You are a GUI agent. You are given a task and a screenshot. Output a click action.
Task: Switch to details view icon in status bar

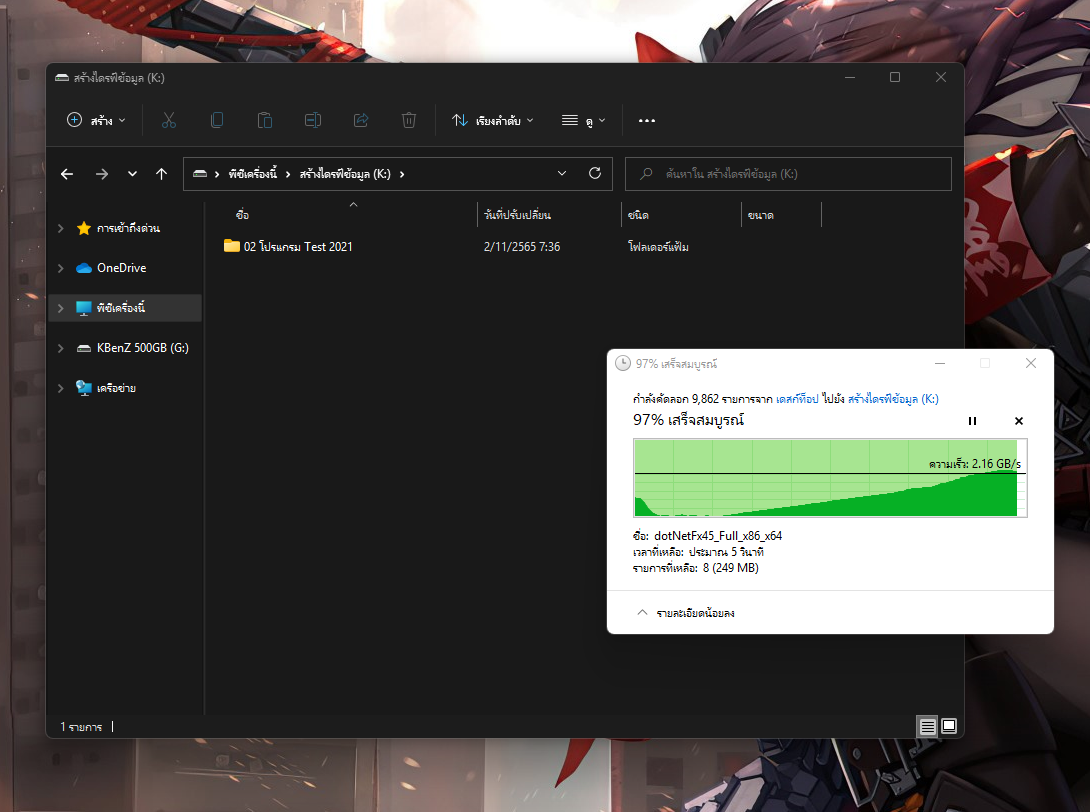pos(927,726)
